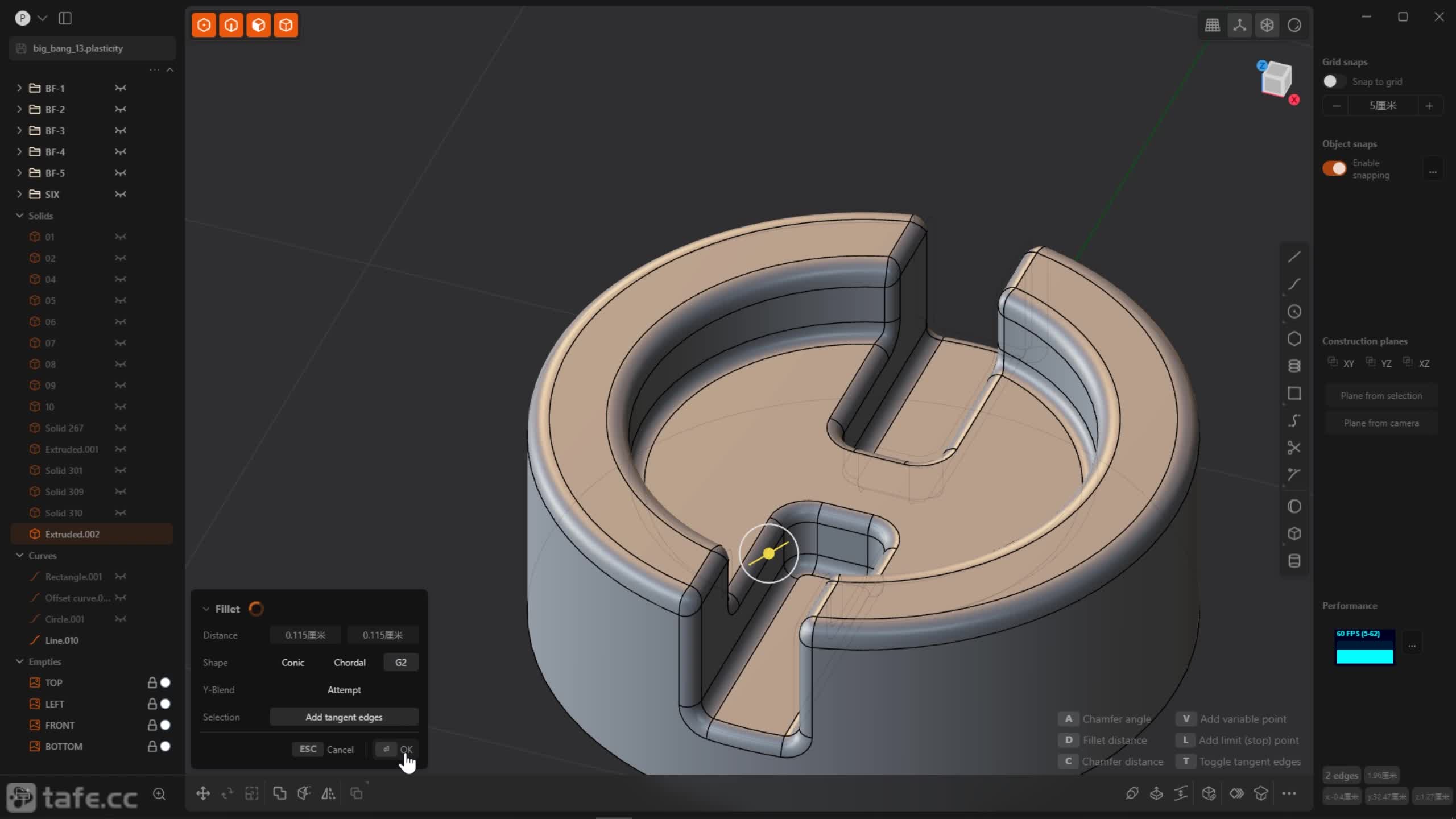Choose the Chordal shape option
This screenshot has height=819, width=1456.
(349, 663)
